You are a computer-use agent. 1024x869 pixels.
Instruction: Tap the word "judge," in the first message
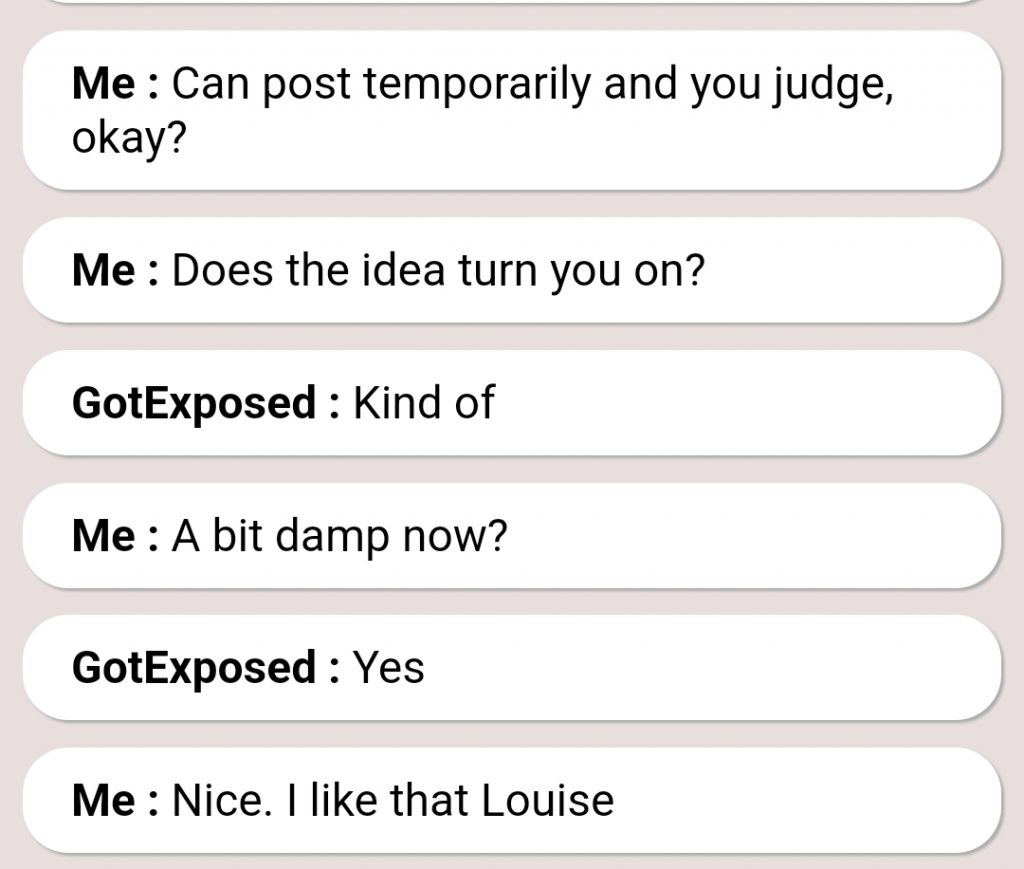click(832, 86)
